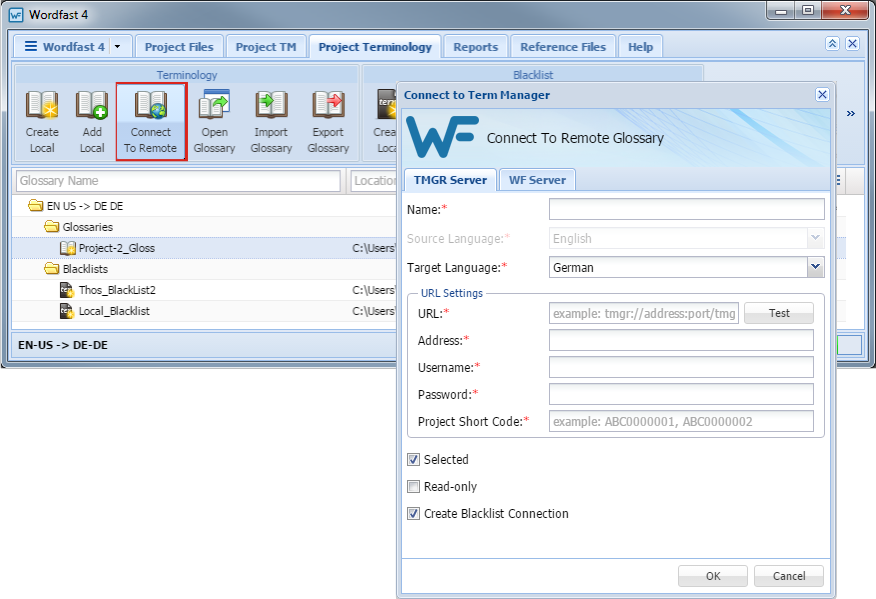The width and height of the screenshot is (876, 599).
Task: Click the Project Short Code field
Action: 681,421
